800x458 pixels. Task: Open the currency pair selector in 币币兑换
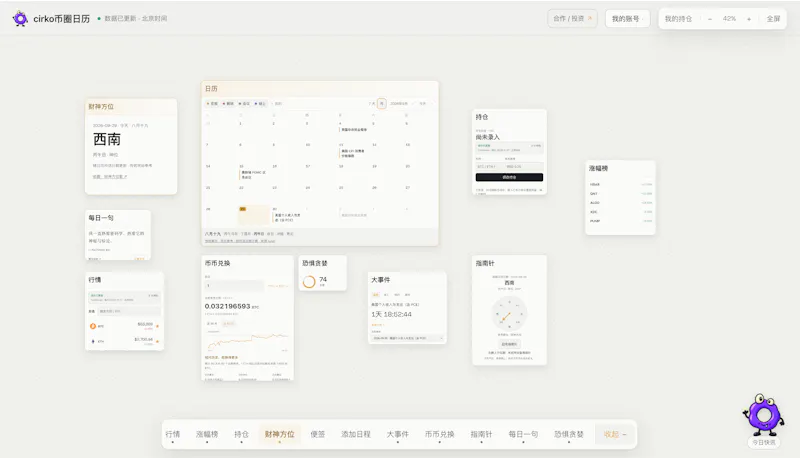coord(278,286)
